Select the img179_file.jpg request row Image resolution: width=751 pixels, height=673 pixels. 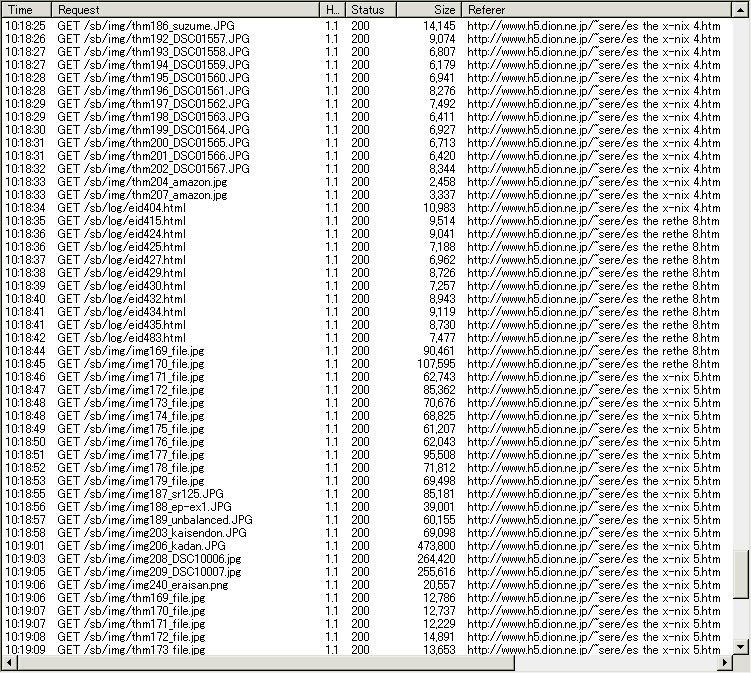pos(366,481)
